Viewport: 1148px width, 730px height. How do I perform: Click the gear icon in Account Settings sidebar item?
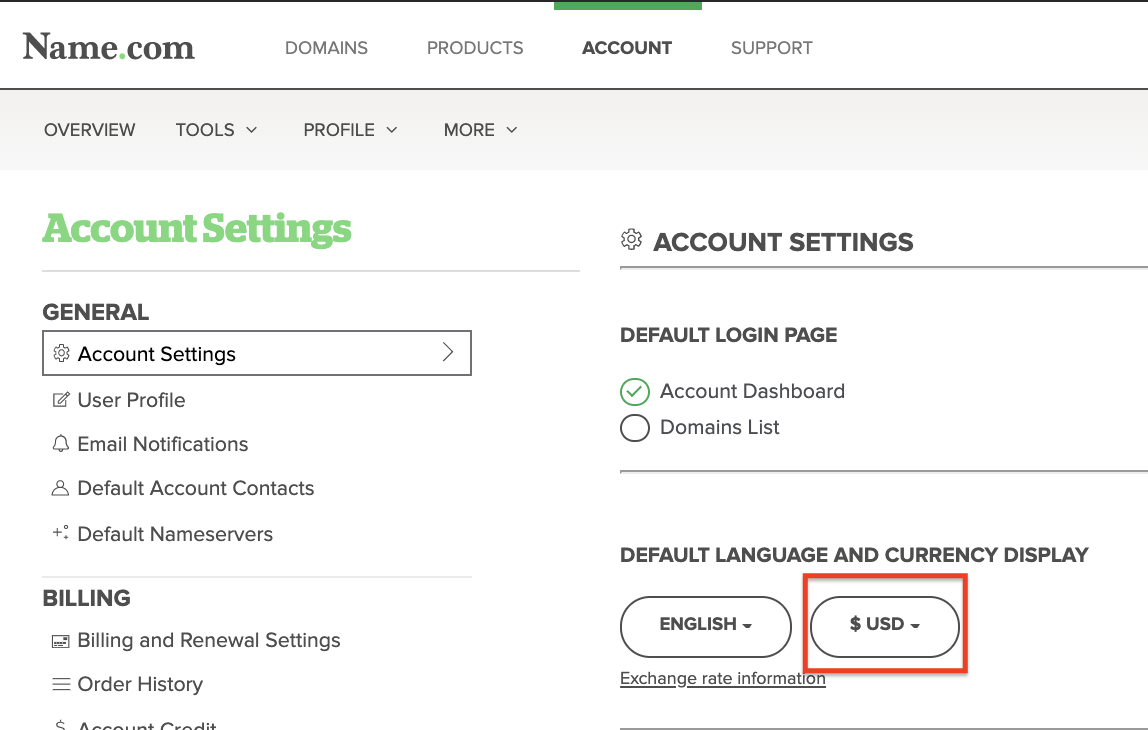(x=62, y=354)
